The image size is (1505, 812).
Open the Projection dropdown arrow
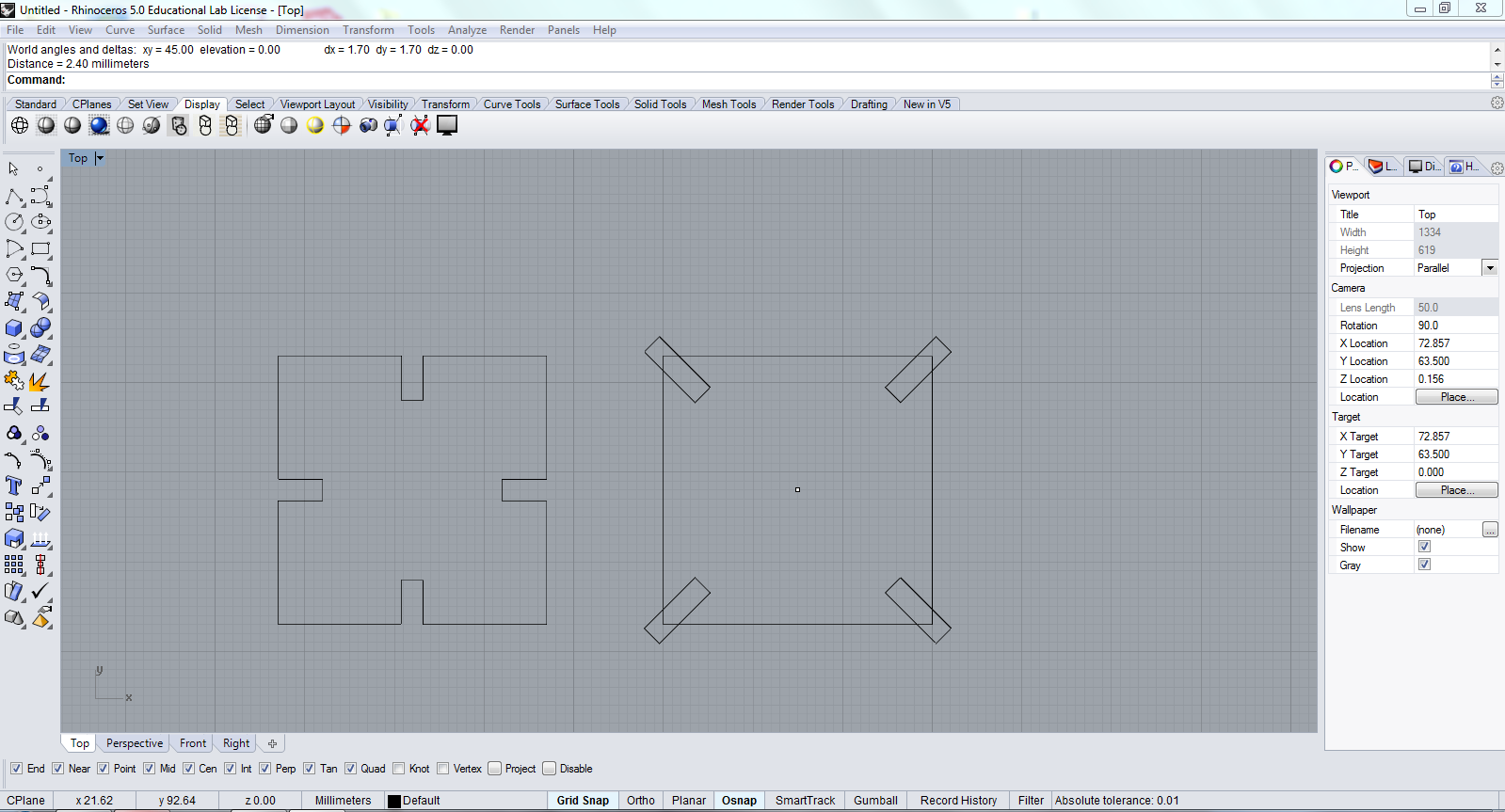pyautogui.click(x=1490, y=268)
